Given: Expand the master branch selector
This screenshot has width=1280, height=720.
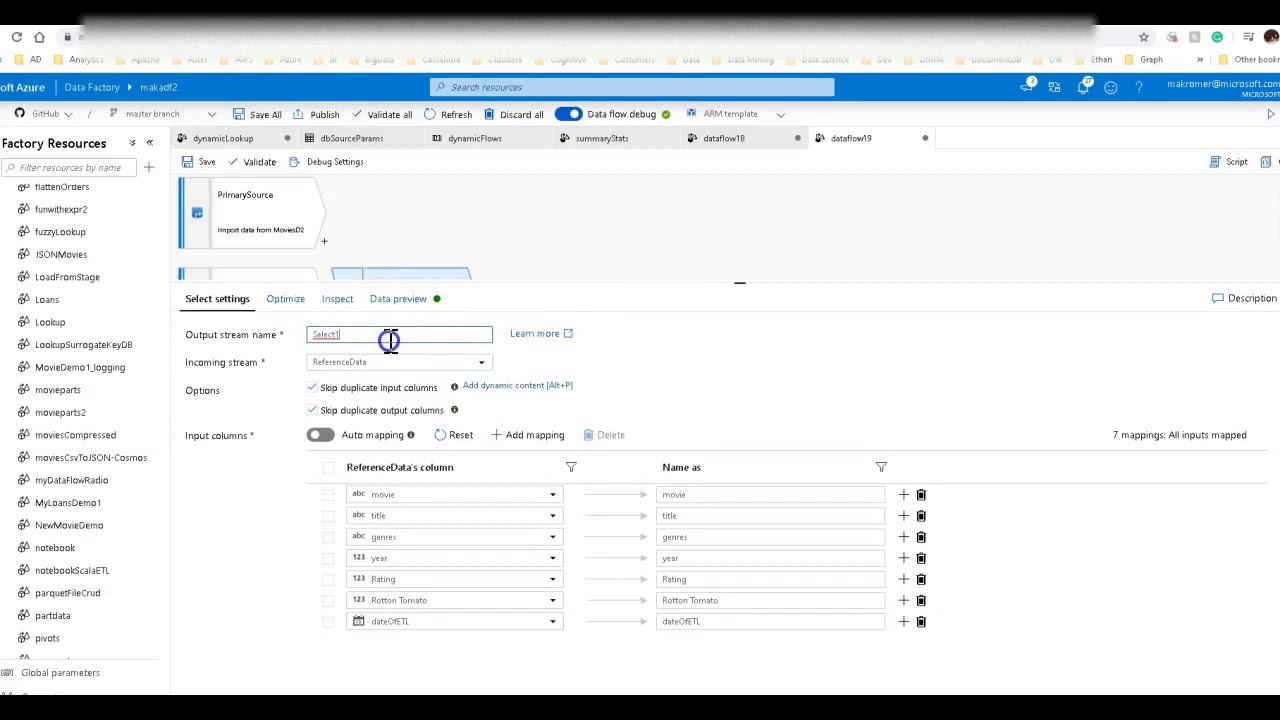Looking at the screenshot, I should [161, 114].
